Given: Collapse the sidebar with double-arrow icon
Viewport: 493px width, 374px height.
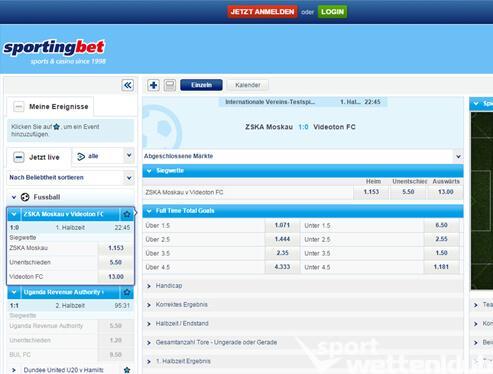Looking at the screenshot, I should [x=127, y=85].
